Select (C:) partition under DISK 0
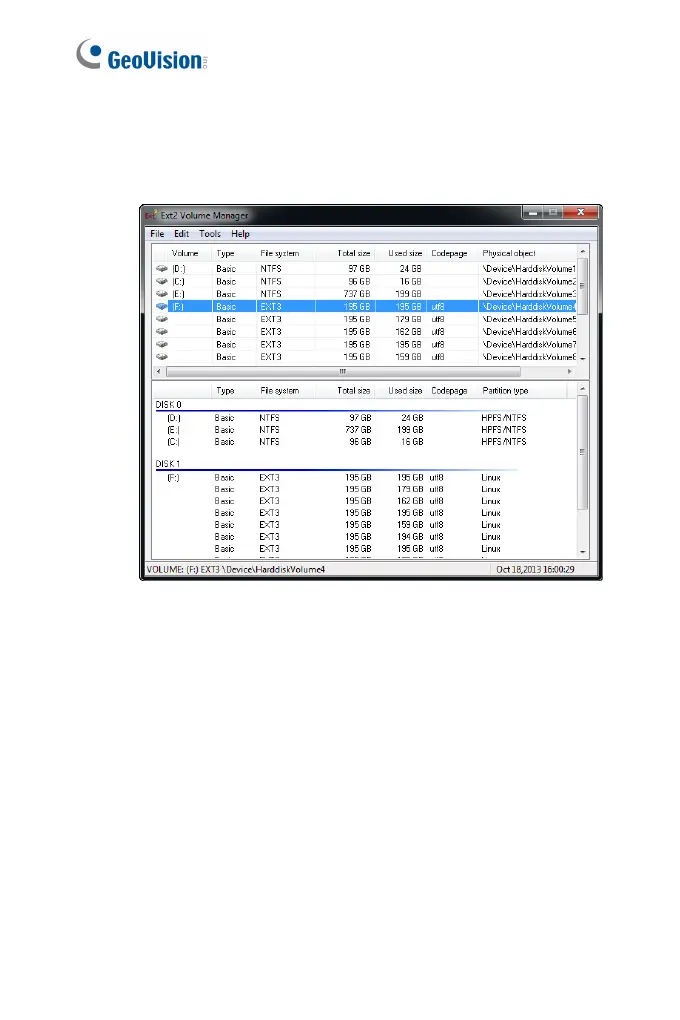Viewport: 680px width, 1020px height. coord(174,442)
